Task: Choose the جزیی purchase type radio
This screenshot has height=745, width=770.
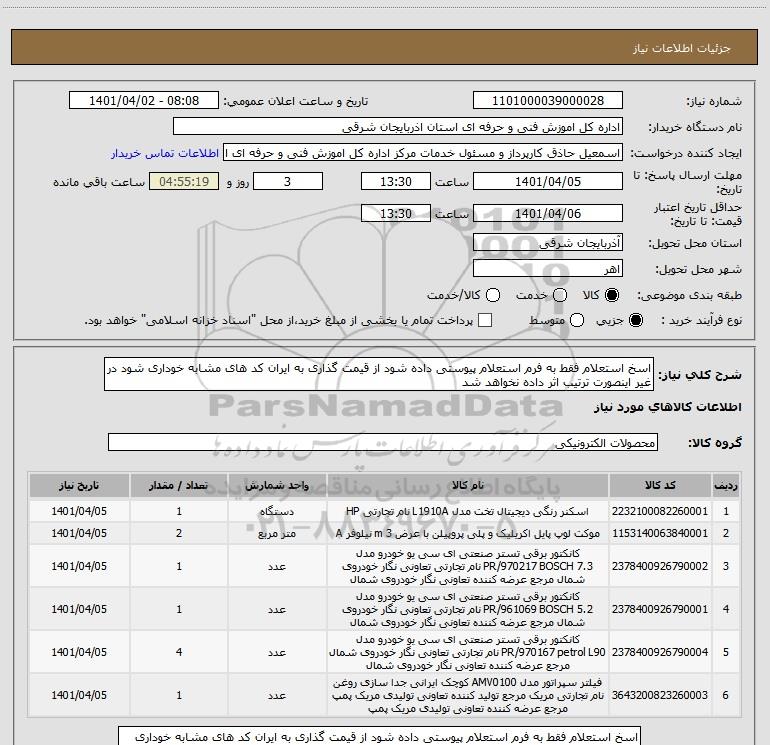Action: pyautogui.click(x=635, y=320)
